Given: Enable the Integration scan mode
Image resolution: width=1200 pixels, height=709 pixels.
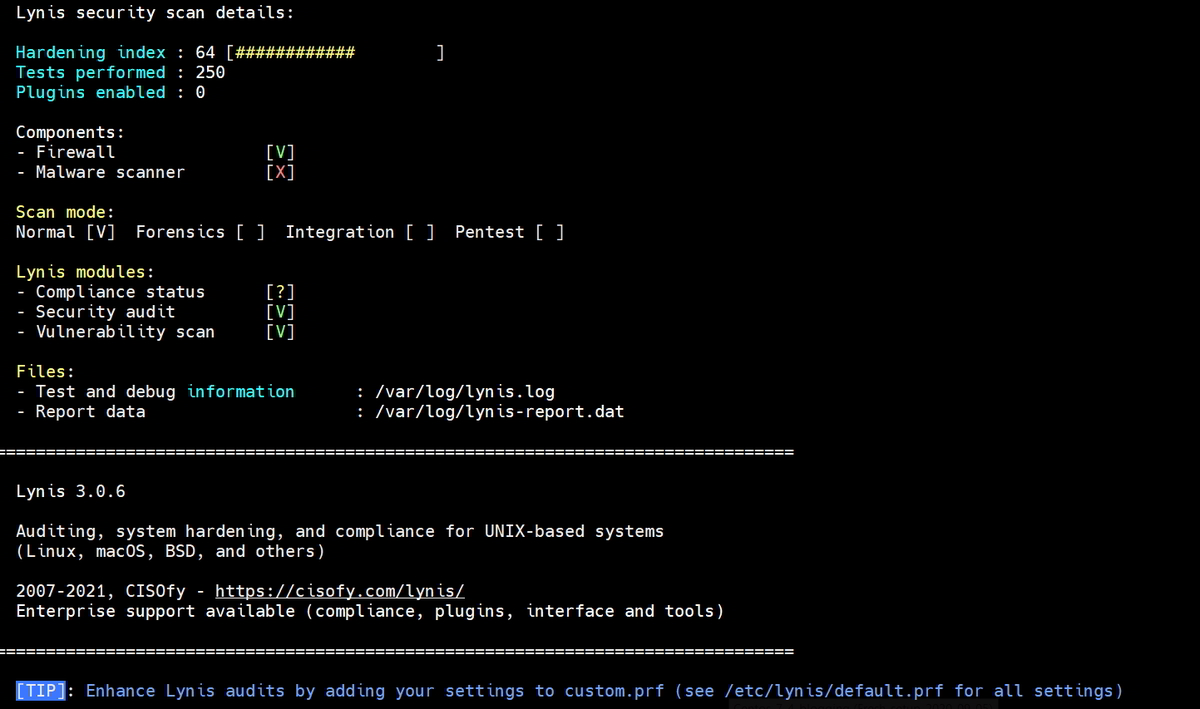Looking at the screenshot, I should point(421,231).
